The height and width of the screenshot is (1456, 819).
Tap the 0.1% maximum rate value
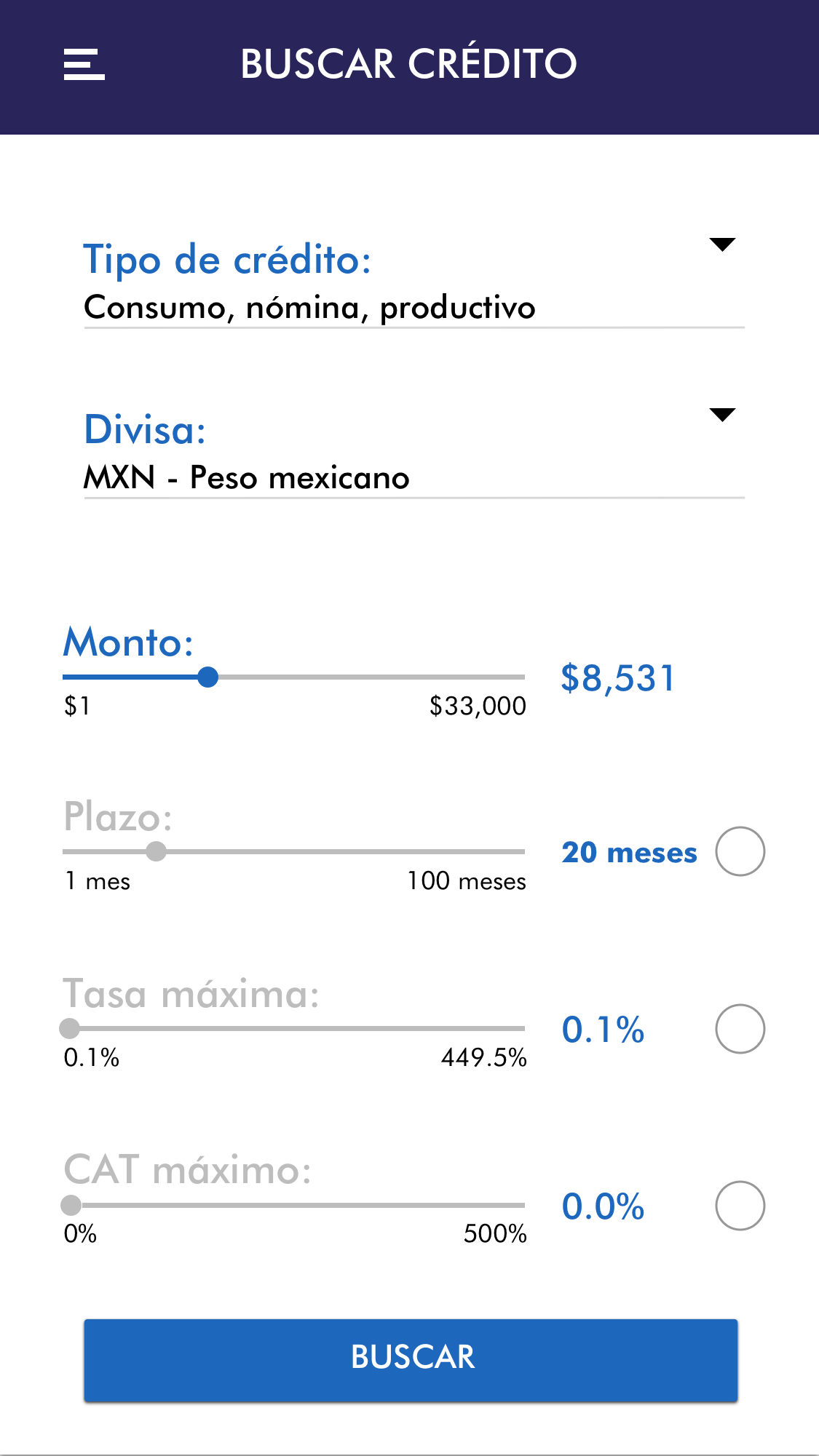tap(603, 1030)
